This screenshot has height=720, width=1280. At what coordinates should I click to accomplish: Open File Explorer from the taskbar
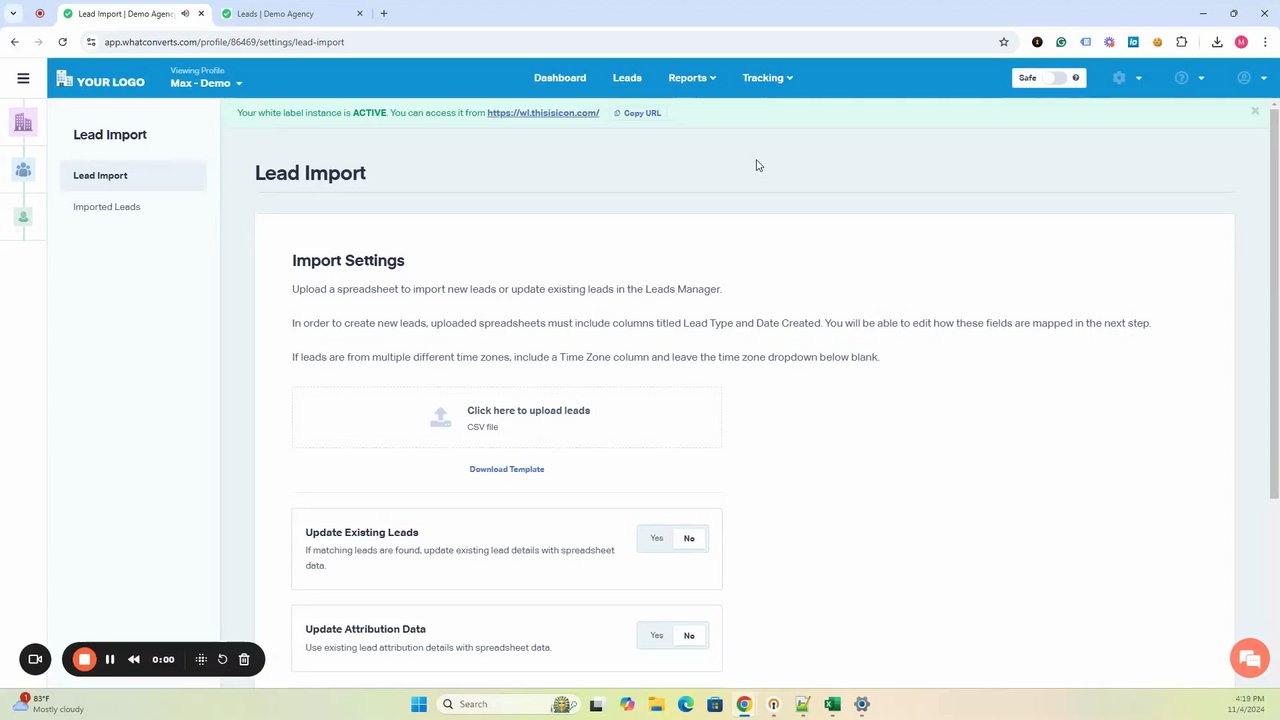pyautogui.click(x=656, y=704)
